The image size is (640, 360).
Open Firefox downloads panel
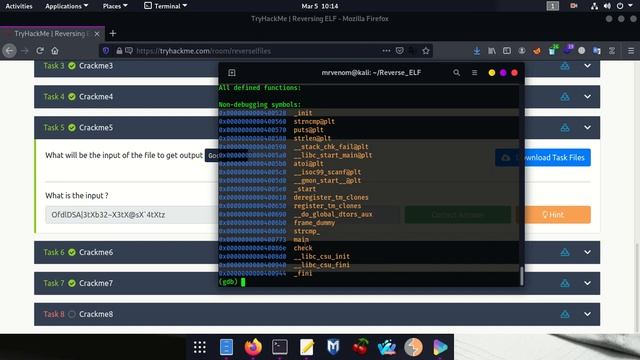(476, 51)
